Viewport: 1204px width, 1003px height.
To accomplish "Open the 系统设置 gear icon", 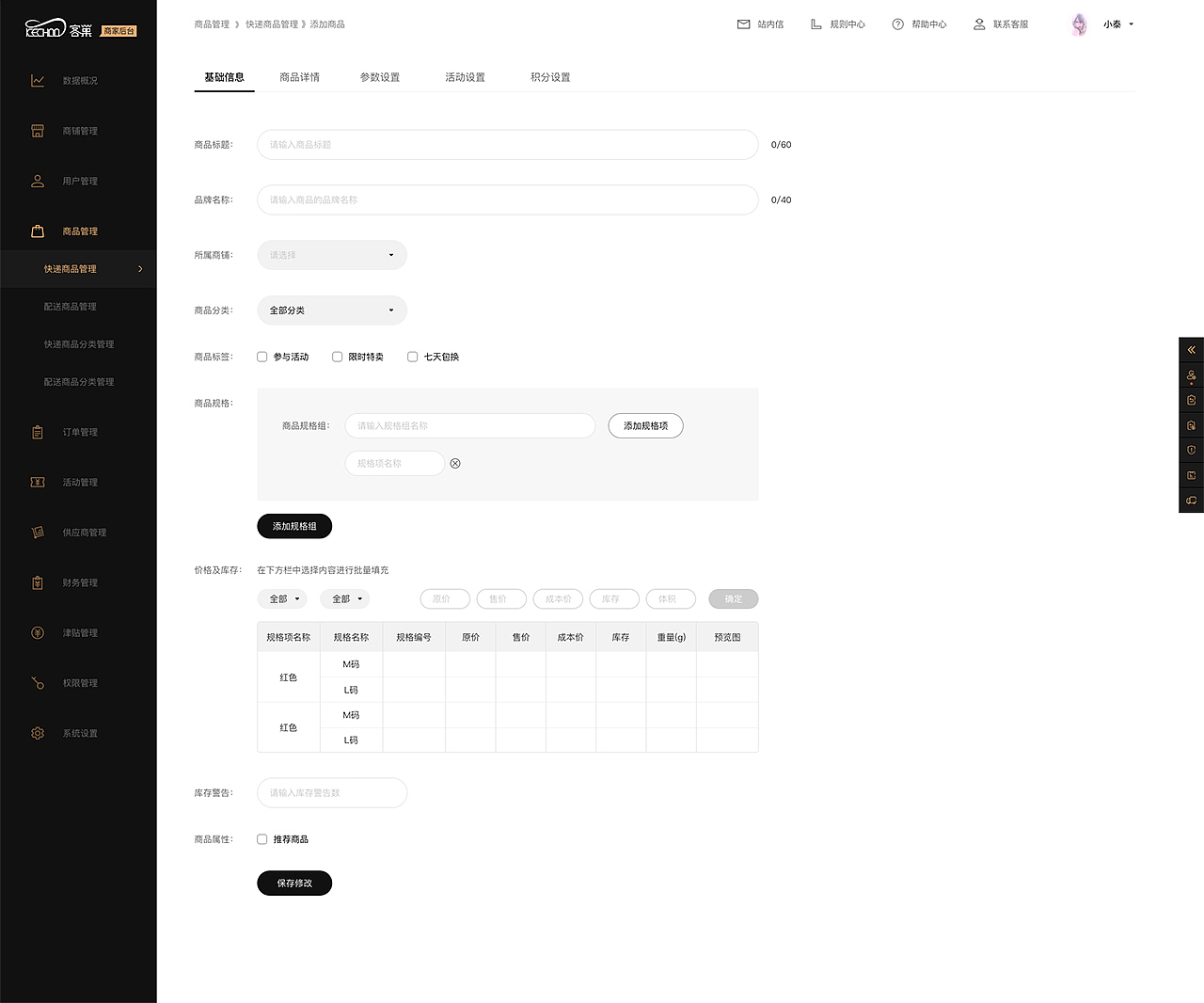I will [38, 732].
